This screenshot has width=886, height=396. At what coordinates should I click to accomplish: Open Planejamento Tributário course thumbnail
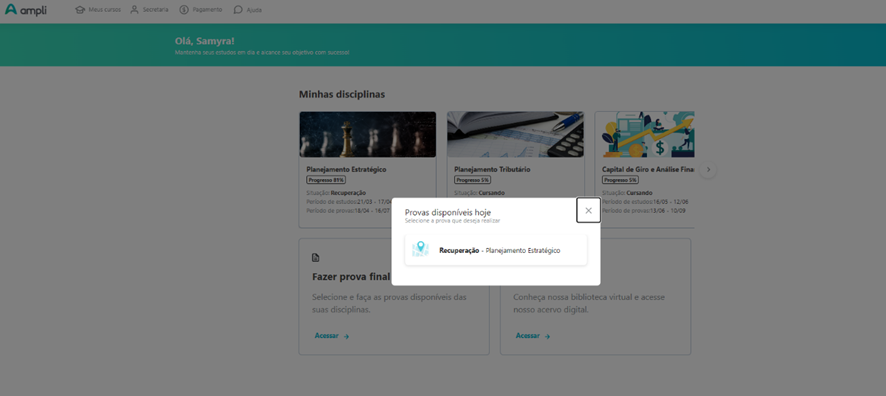515,134
